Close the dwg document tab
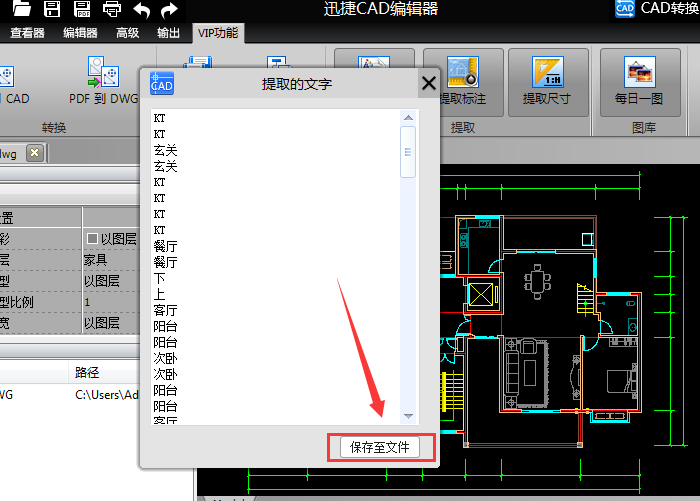The image size is (700, 501). coord(34,153)
